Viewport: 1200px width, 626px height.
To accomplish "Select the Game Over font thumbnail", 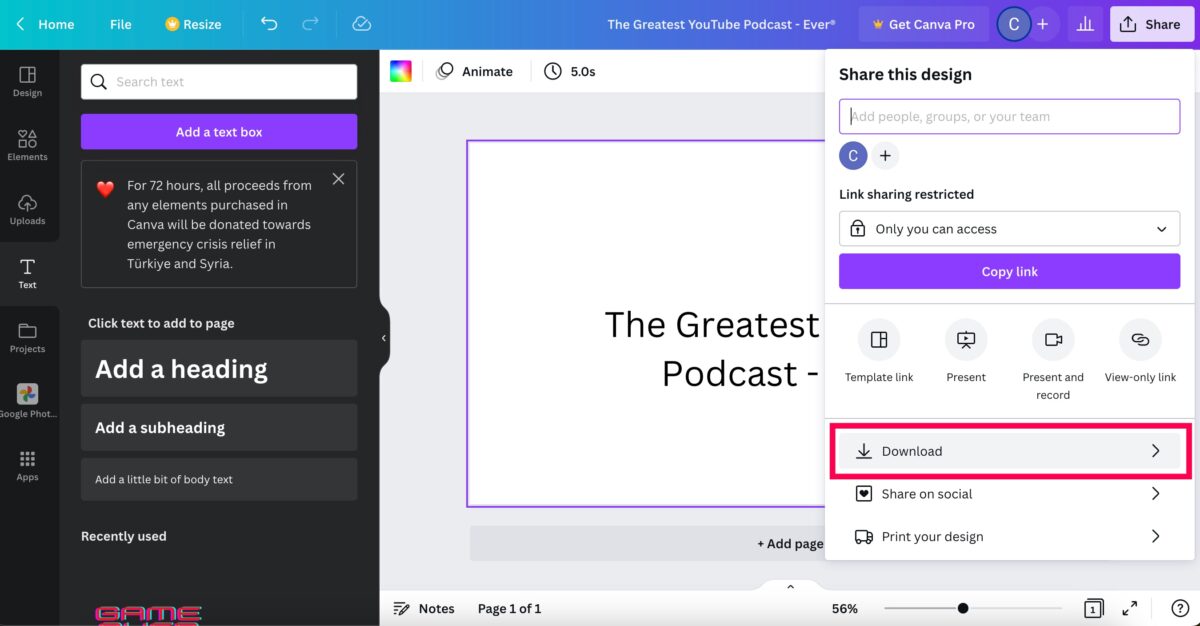I will click(148, 615).
